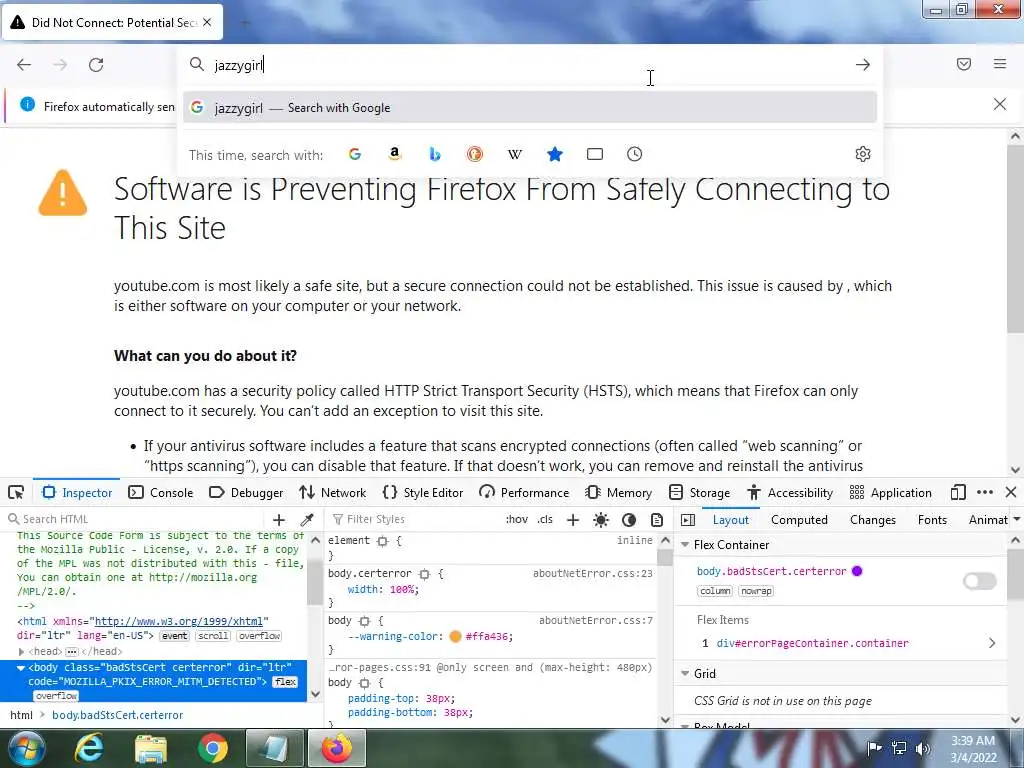Search in History clock icon
This screenshot has height=768, width=1024.
[635, 154]
